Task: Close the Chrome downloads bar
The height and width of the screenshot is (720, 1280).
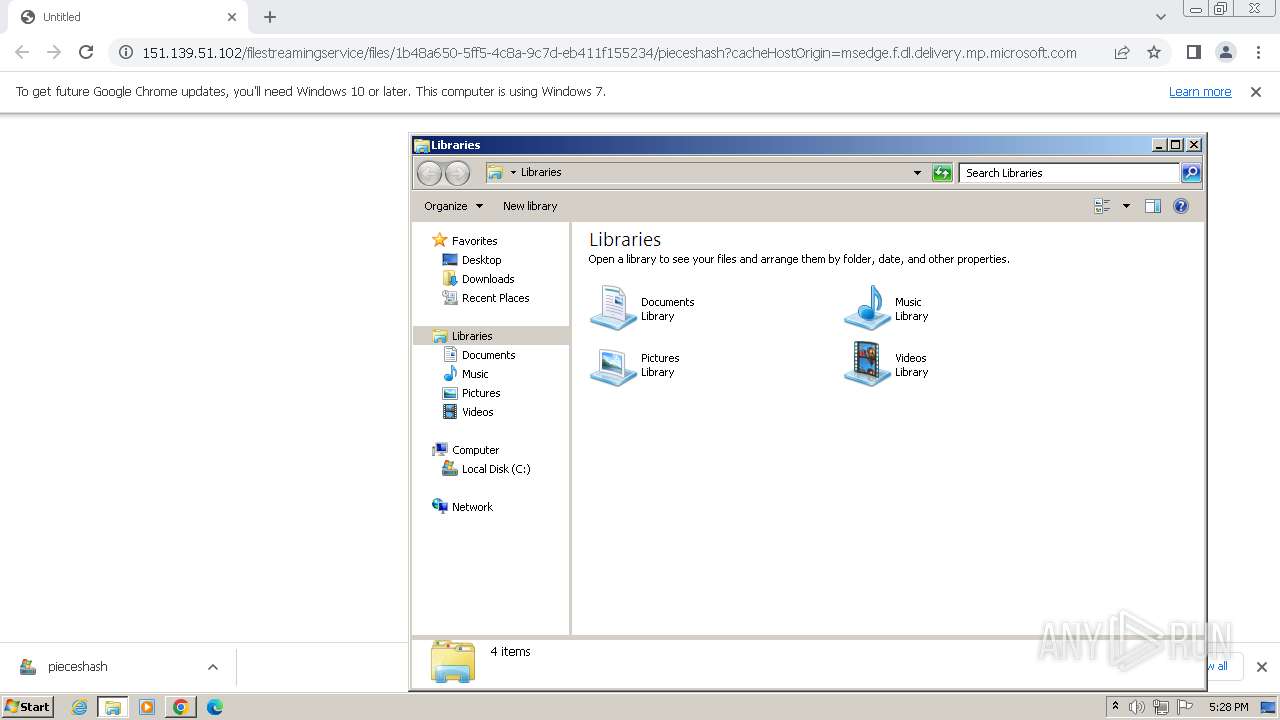Action: coord(1261,667)
